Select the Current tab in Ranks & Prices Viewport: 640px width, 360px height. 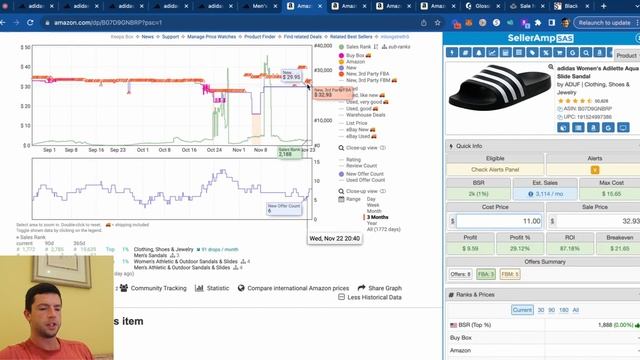(522, 310)
